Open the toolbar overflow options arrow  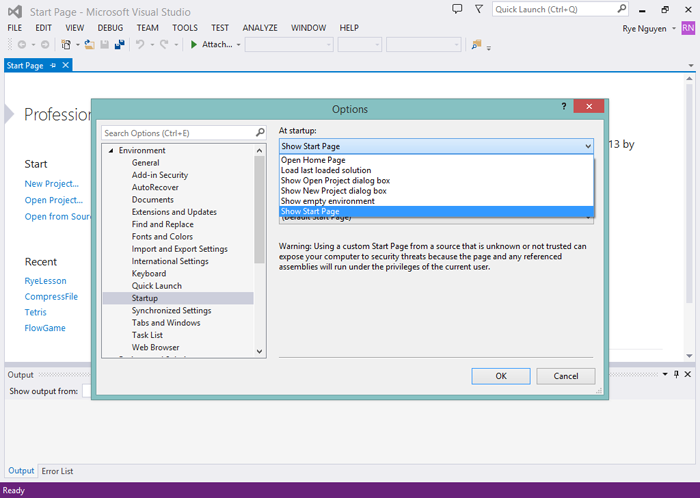coord(488,47)
